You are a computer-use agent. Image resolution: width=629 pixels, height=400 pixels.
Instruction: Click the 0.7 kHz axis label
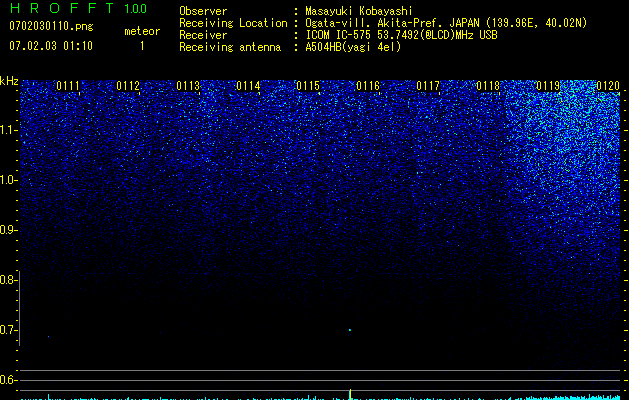point(8,330)
